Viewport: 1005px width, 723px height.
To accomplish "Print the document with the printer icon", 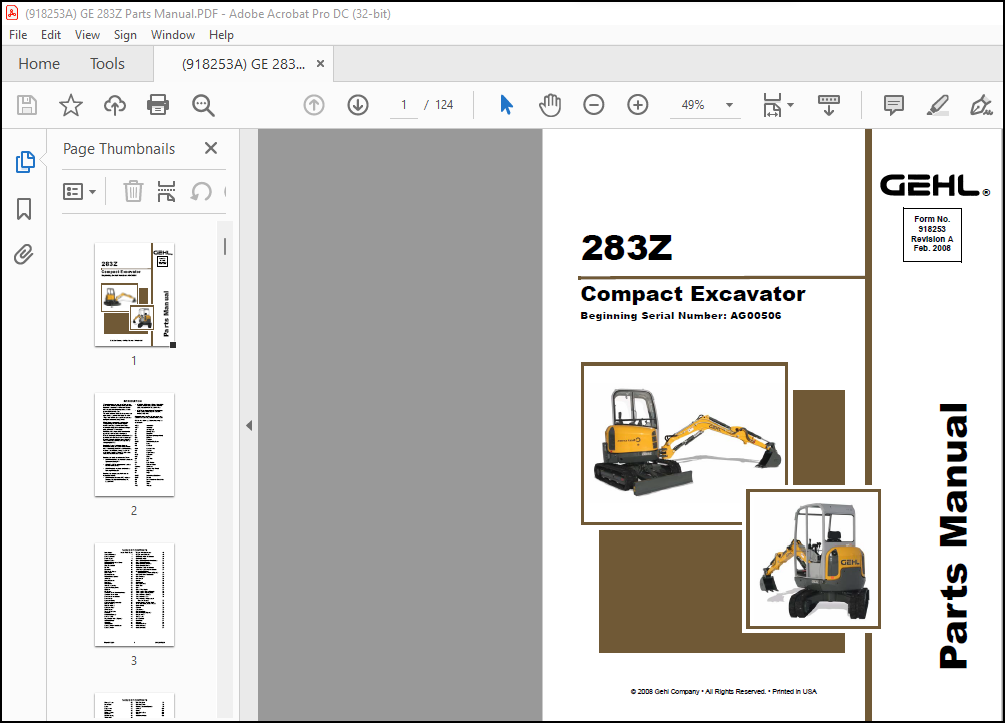I will [x=158, y=105].
